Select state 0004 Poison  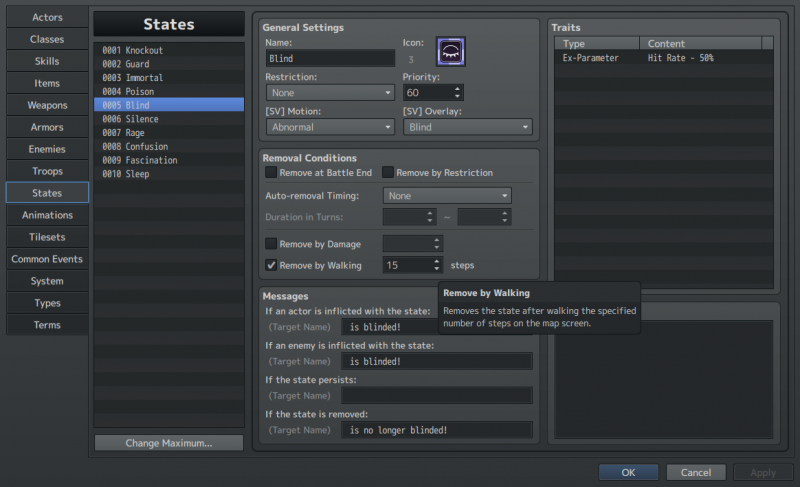(169, 91)
